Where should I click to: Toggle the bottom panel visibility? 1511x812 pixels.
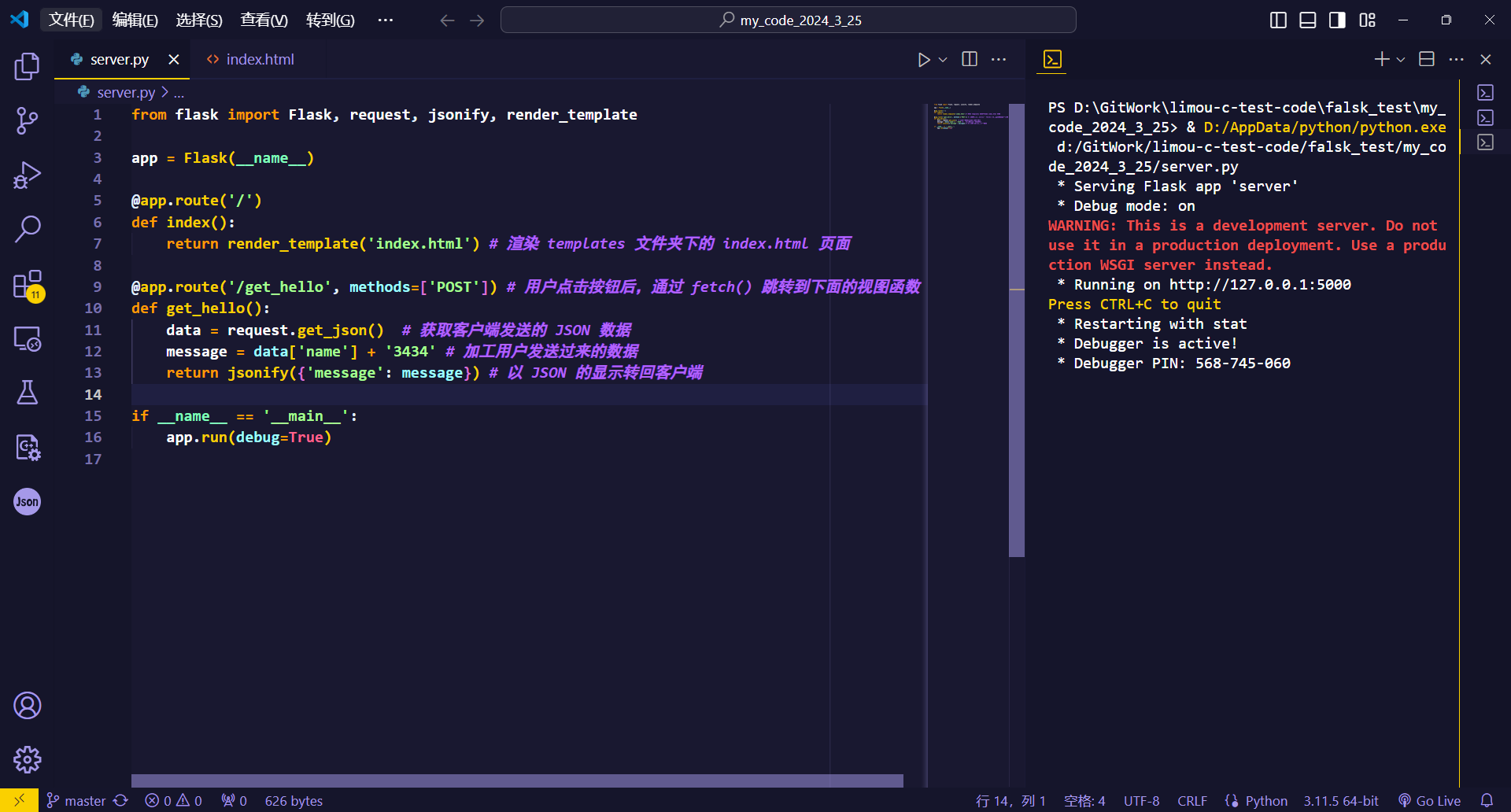point(1306,20)
